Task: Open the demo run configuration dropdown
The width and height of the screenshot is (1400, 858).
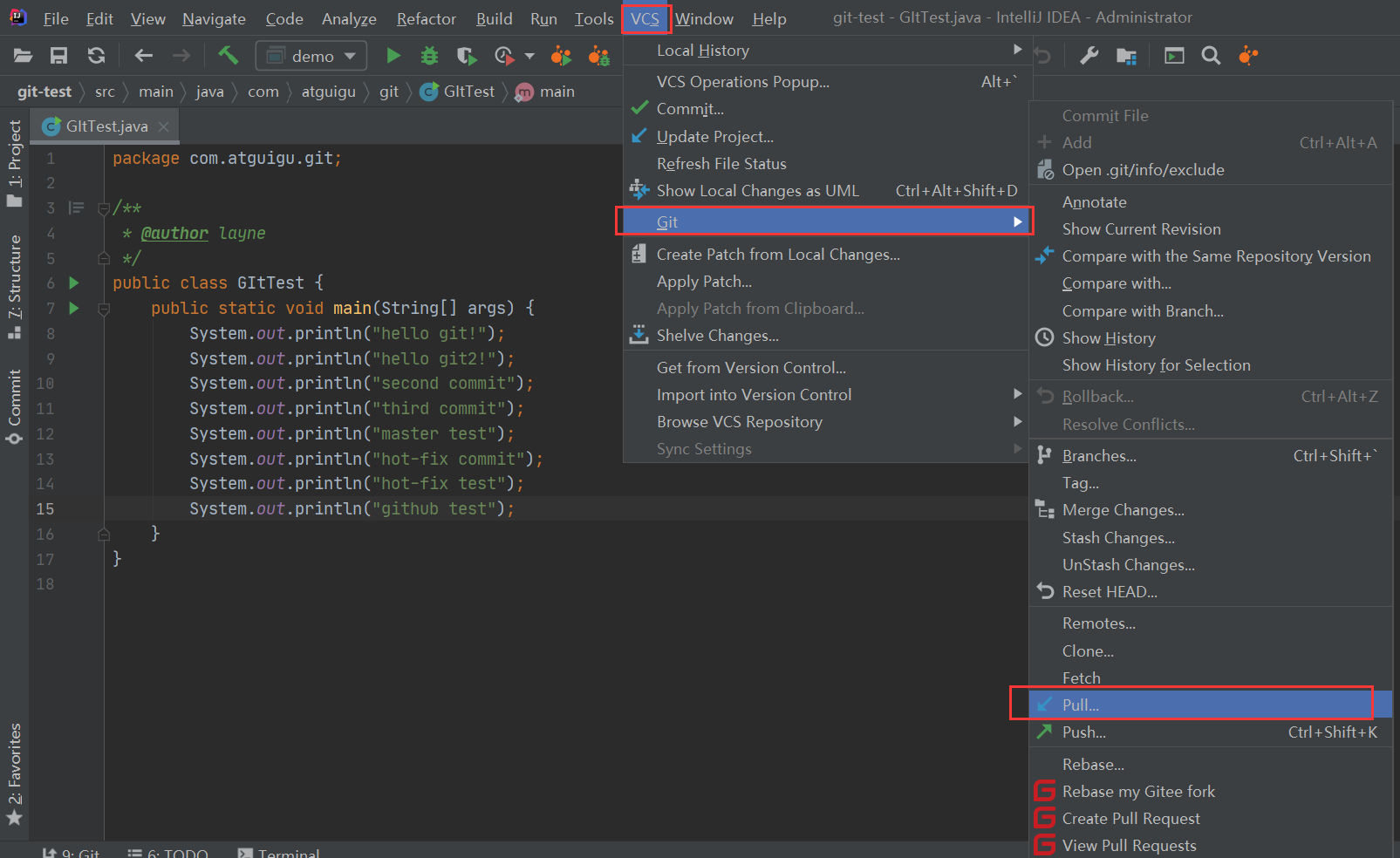Action: pyautogui.click(x=311, y=56)
